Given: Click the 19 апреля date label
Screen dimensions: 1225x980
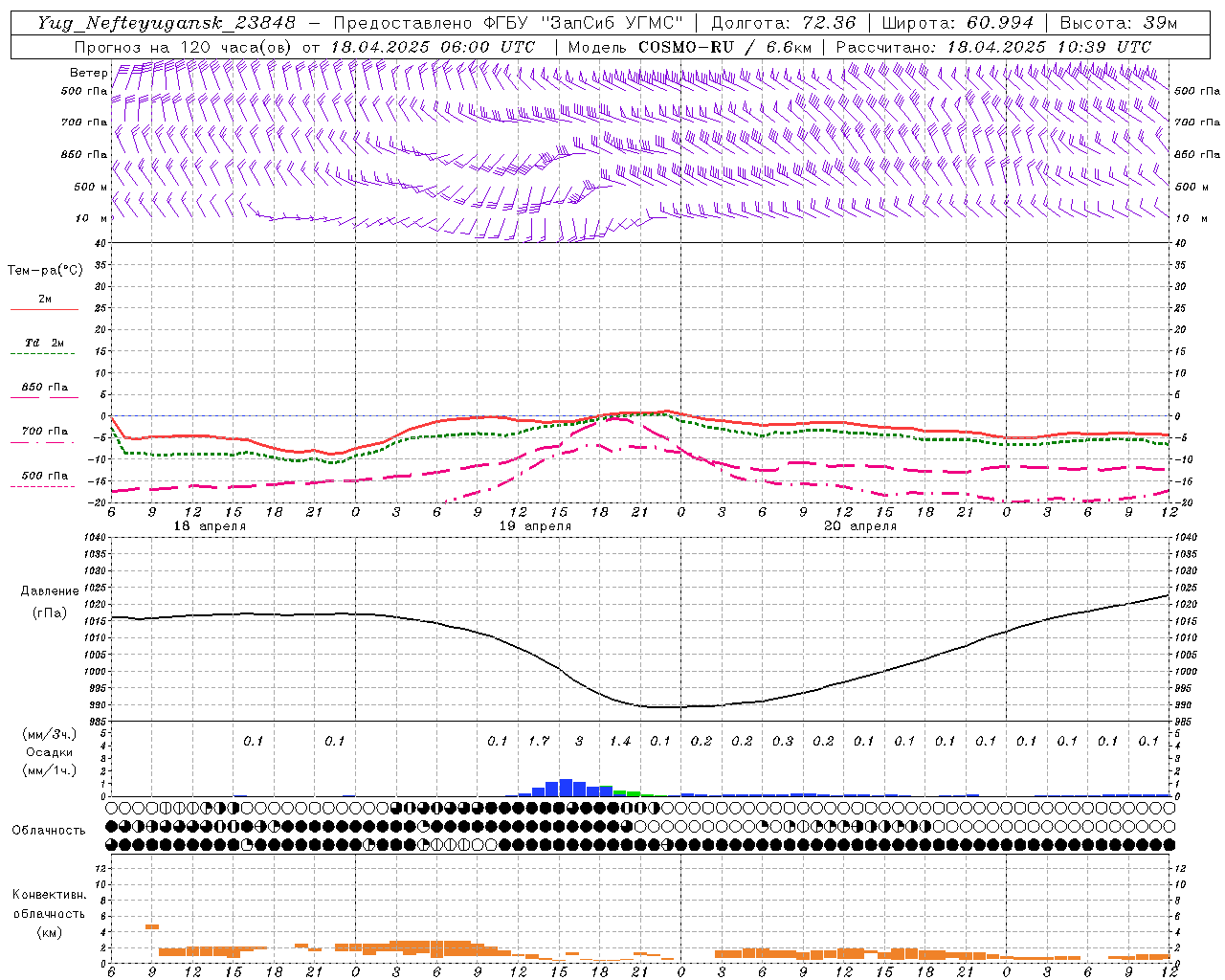Looking at the screenshot, I should point(535,526).
